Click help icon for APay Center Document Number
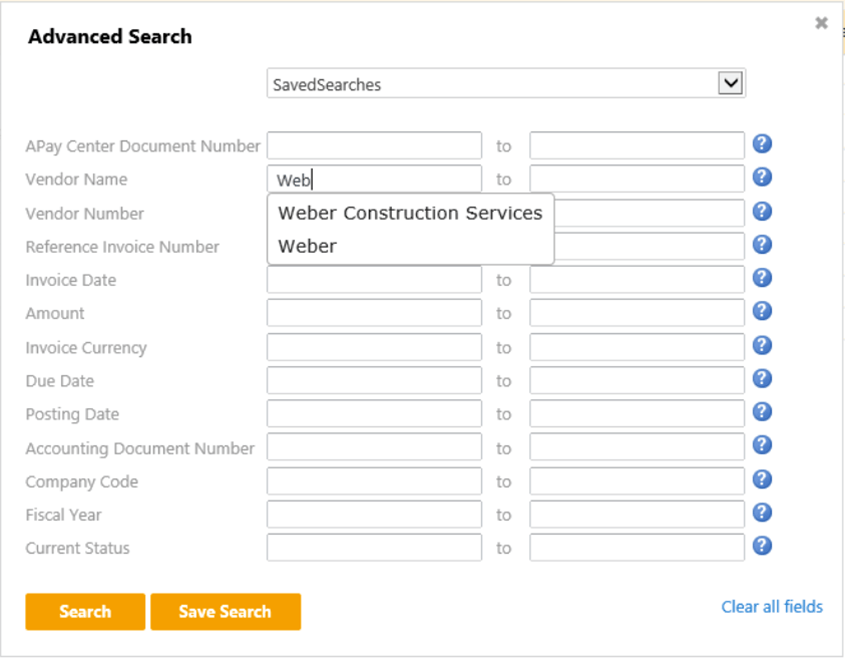This screenshot has height=659, width=845. (x=762, y=144)
